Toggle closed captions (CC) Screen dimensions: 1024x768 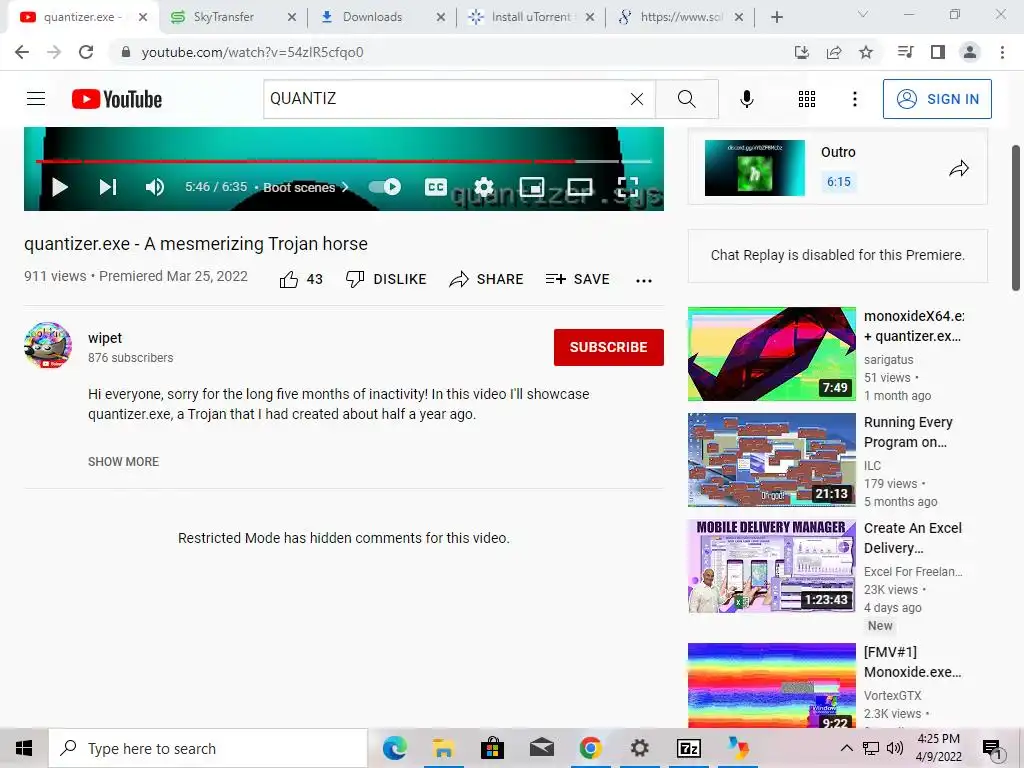436,187
